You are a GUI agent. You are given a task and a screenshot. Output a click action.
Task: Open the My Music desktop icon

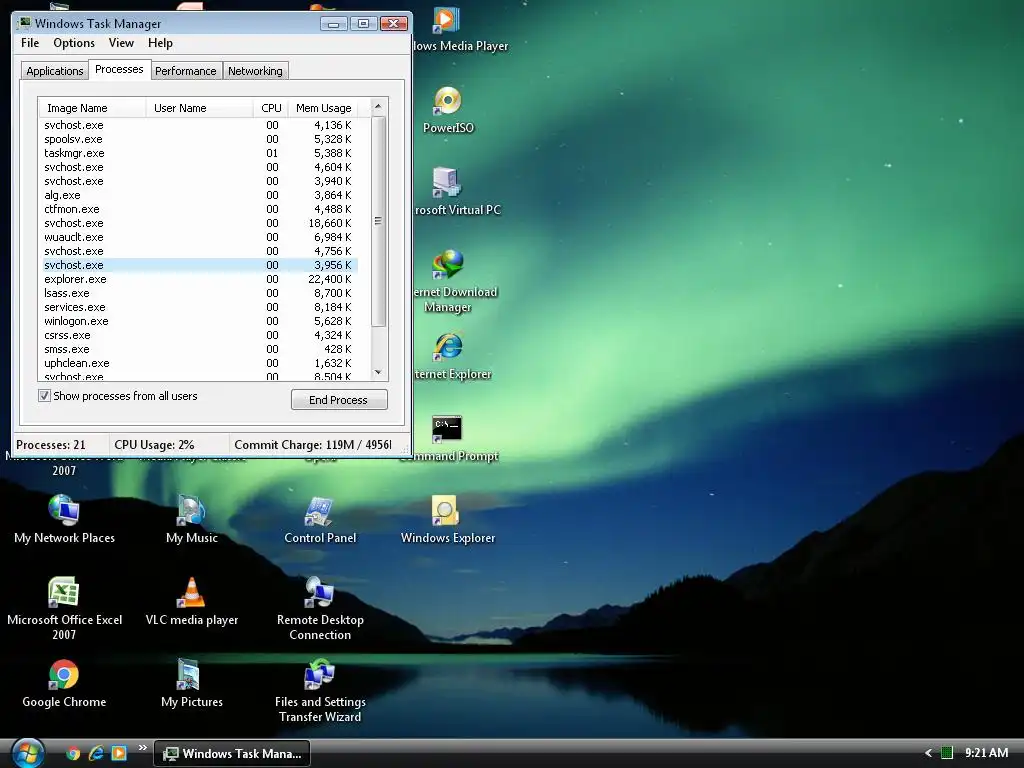[192, 519]
